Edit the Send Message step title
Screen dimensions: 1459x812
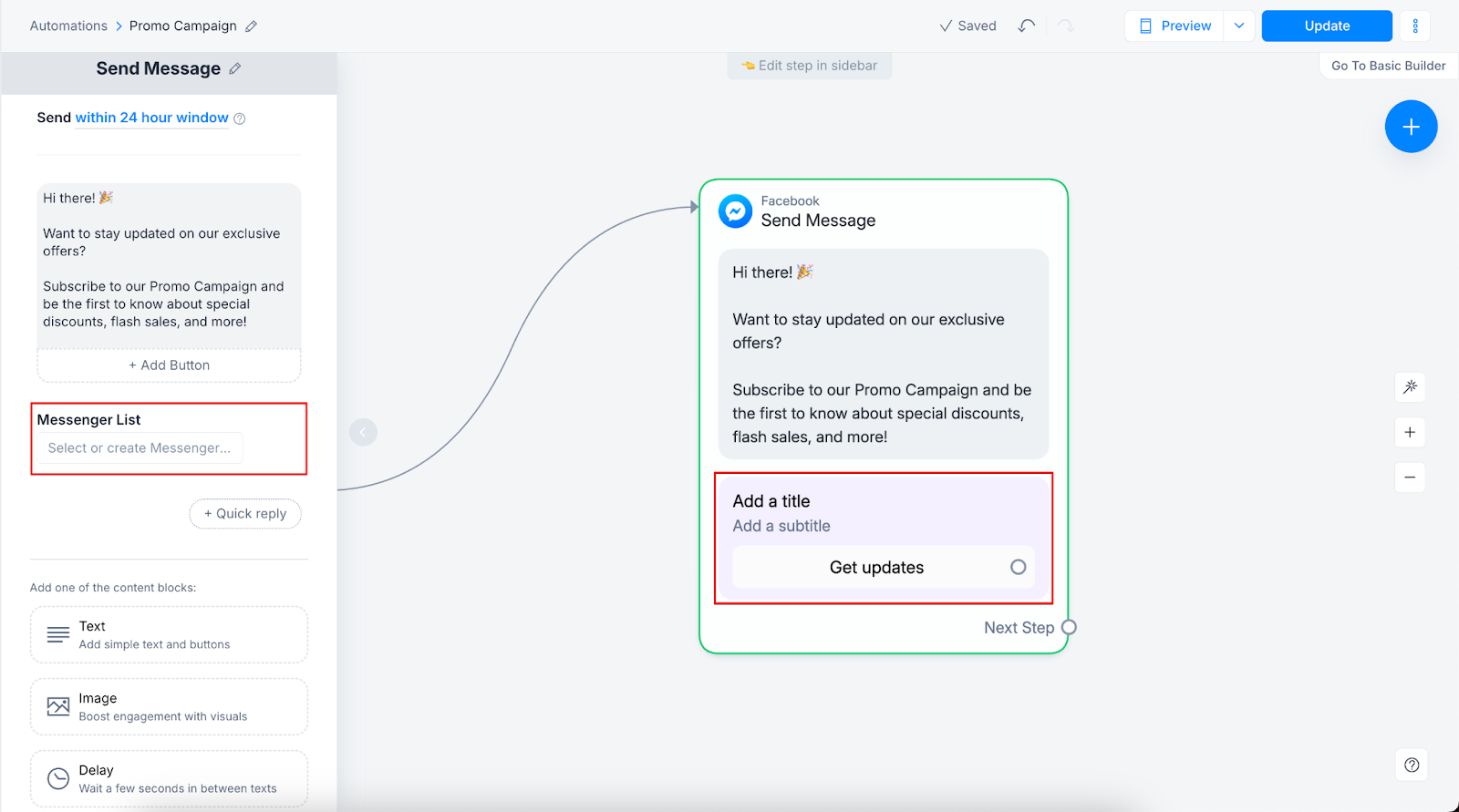pyautogui.click(x=235, y=68)
